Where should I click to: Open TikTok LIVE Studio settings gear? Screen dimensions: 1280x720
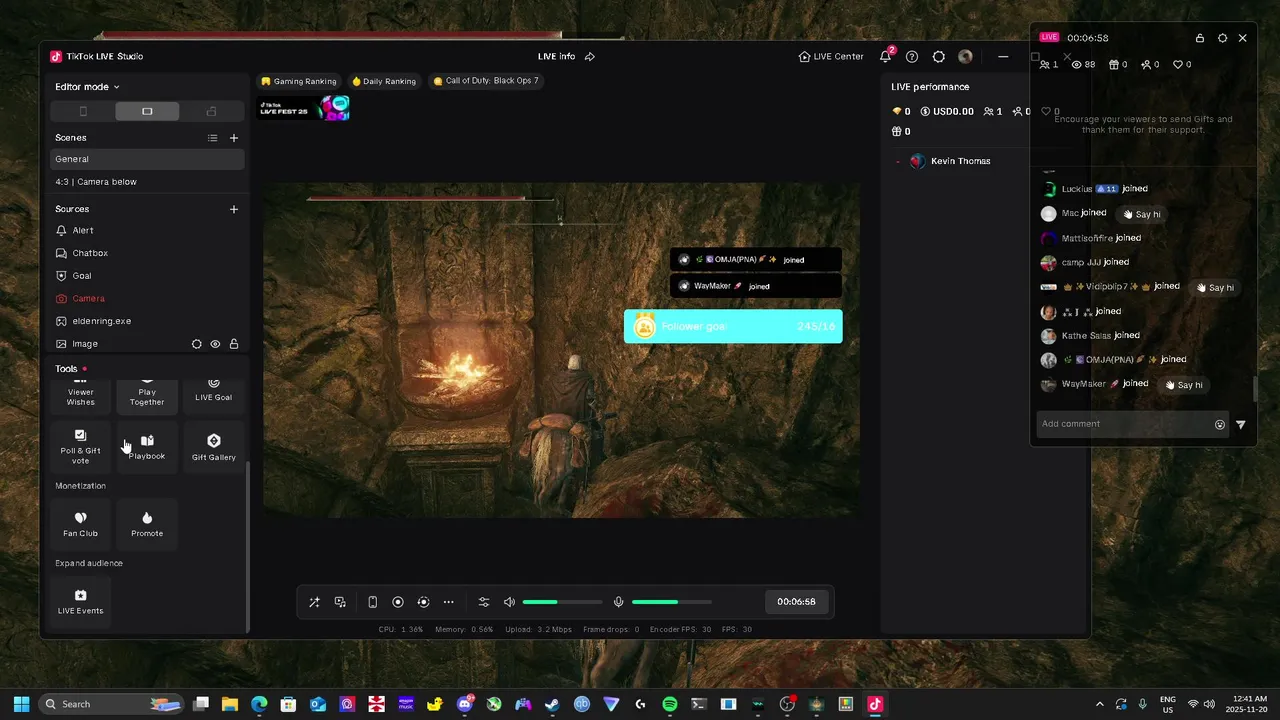coord(938,56)
